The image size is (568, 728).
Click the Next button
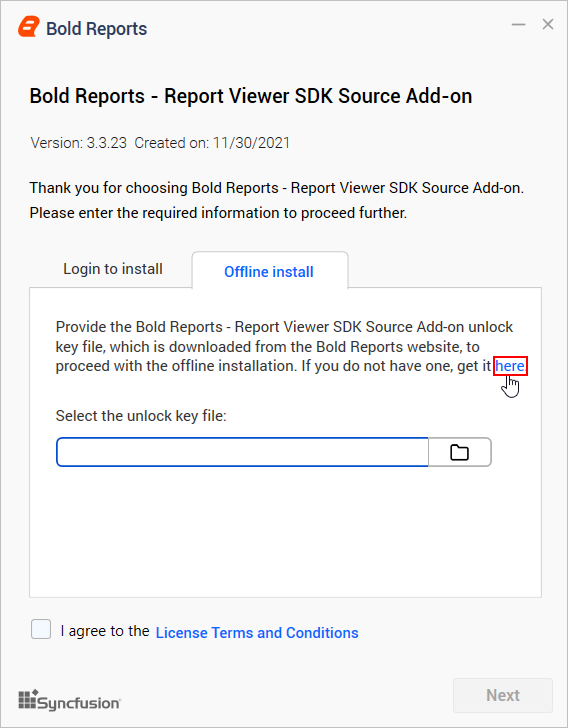pos(503,695)
